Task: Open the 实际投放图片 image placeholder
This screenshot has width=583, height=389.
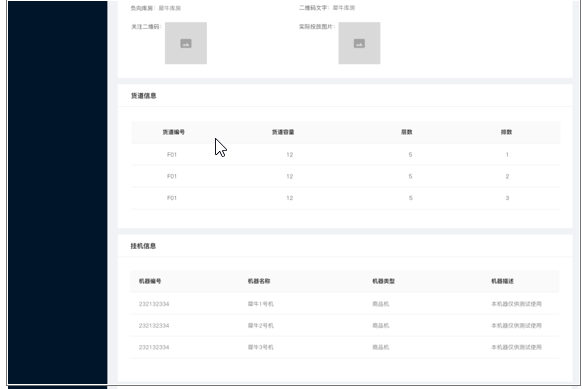Action: pos(359,43)
